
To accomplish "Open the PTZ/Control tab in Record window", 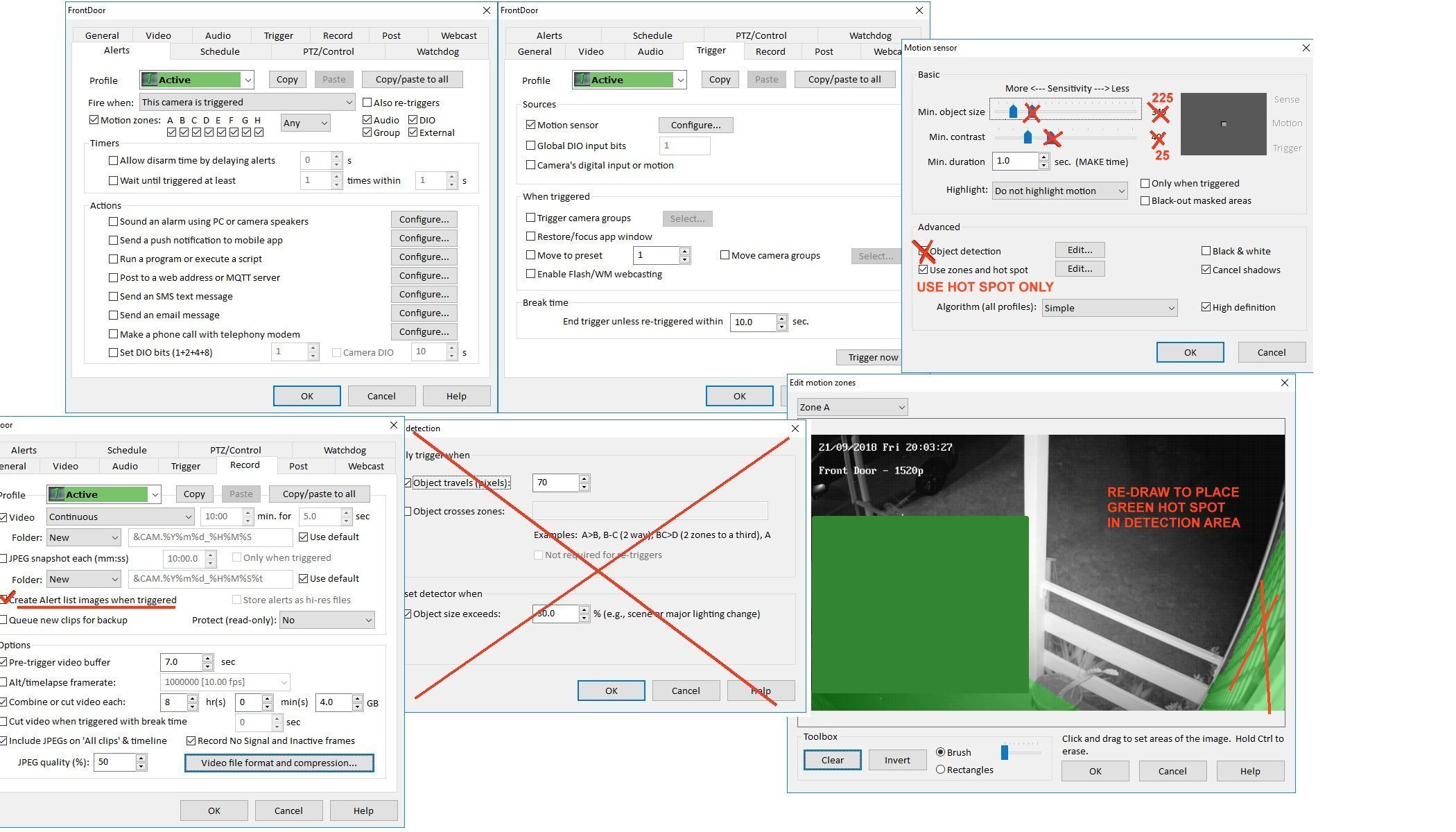I will tap(235, 450).
